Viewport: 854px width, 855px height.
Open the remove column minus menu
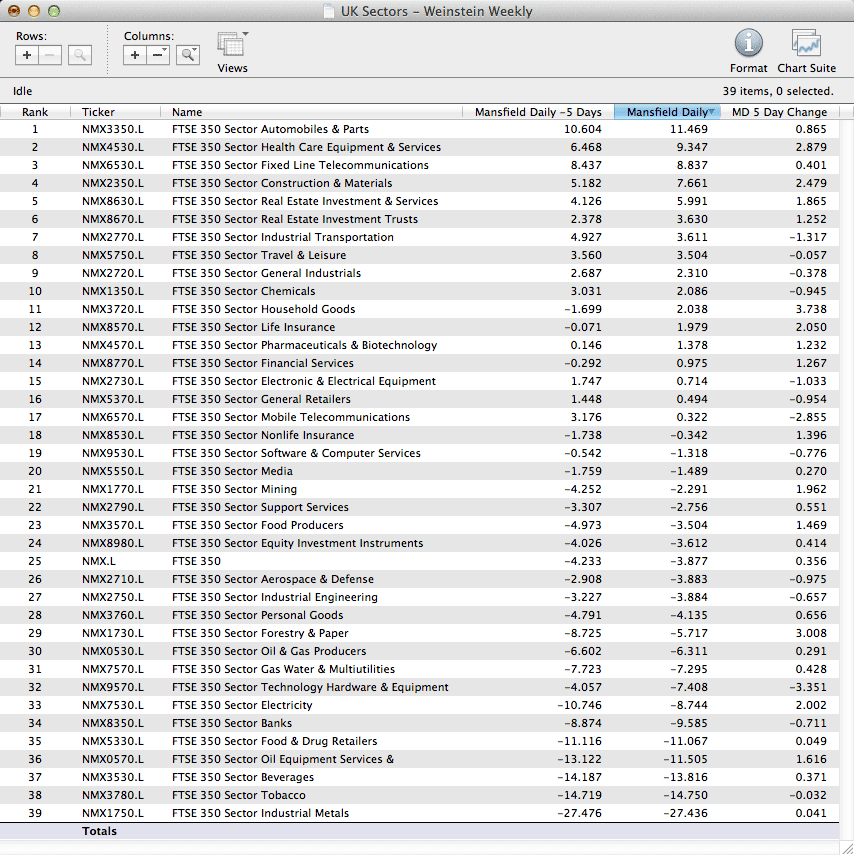pos(158,56)
